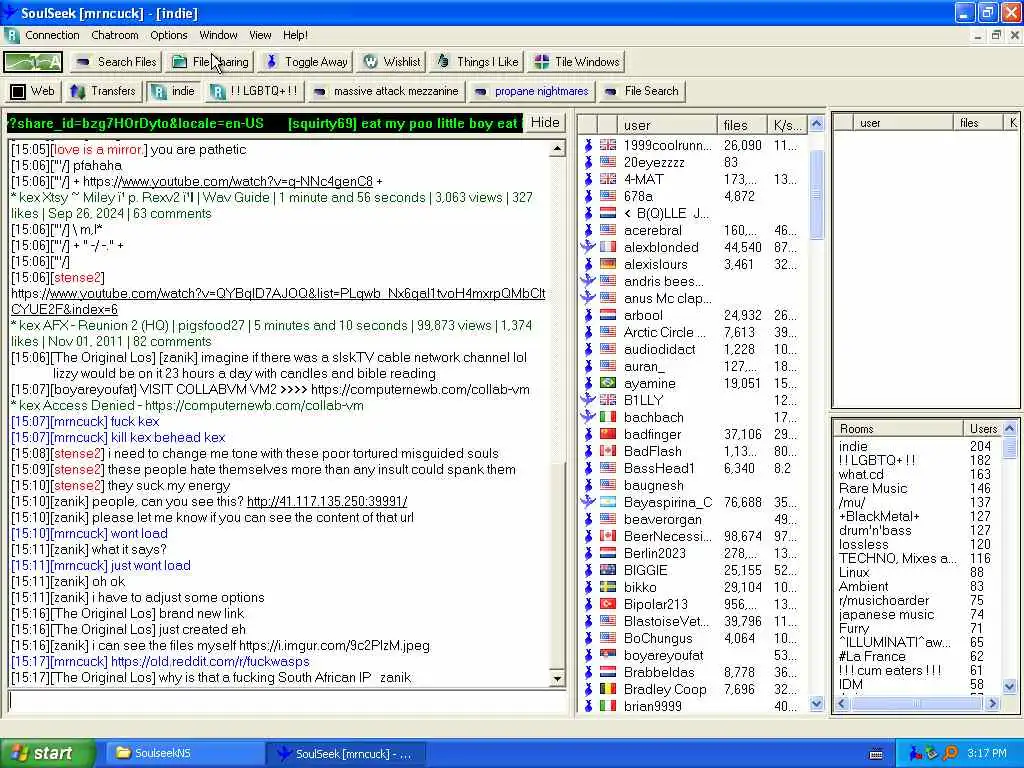
Task: Click the chat message input field
Action: click(x=286, y=701)
